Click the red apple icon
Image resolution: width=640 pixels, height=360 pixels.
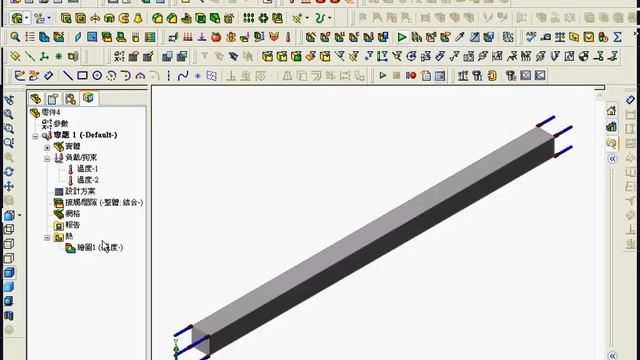(x=216, y=38)
